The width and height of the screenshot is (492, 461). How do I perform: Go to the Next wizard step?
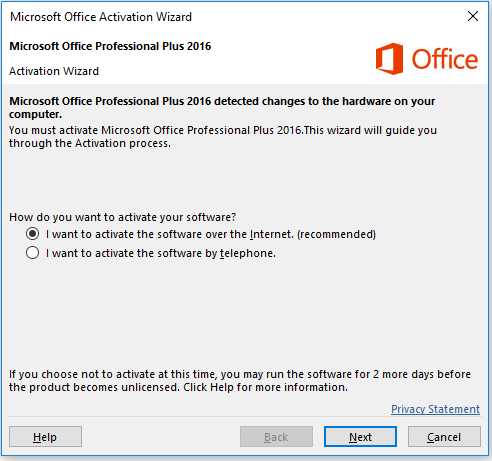pos(360,437)
